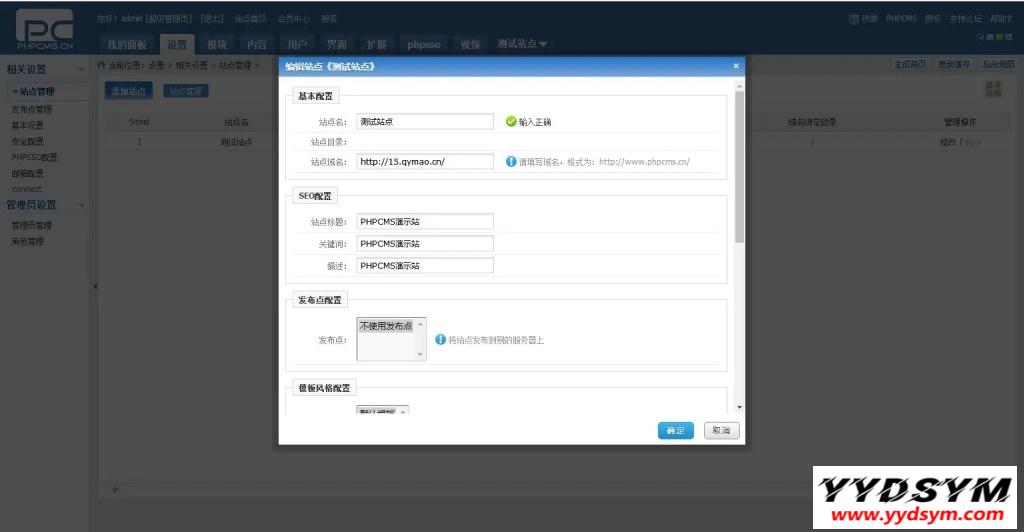Open the 测试站点 site switcher dropdown
This screenshot has width=1024, height=532.
(522, 44)
